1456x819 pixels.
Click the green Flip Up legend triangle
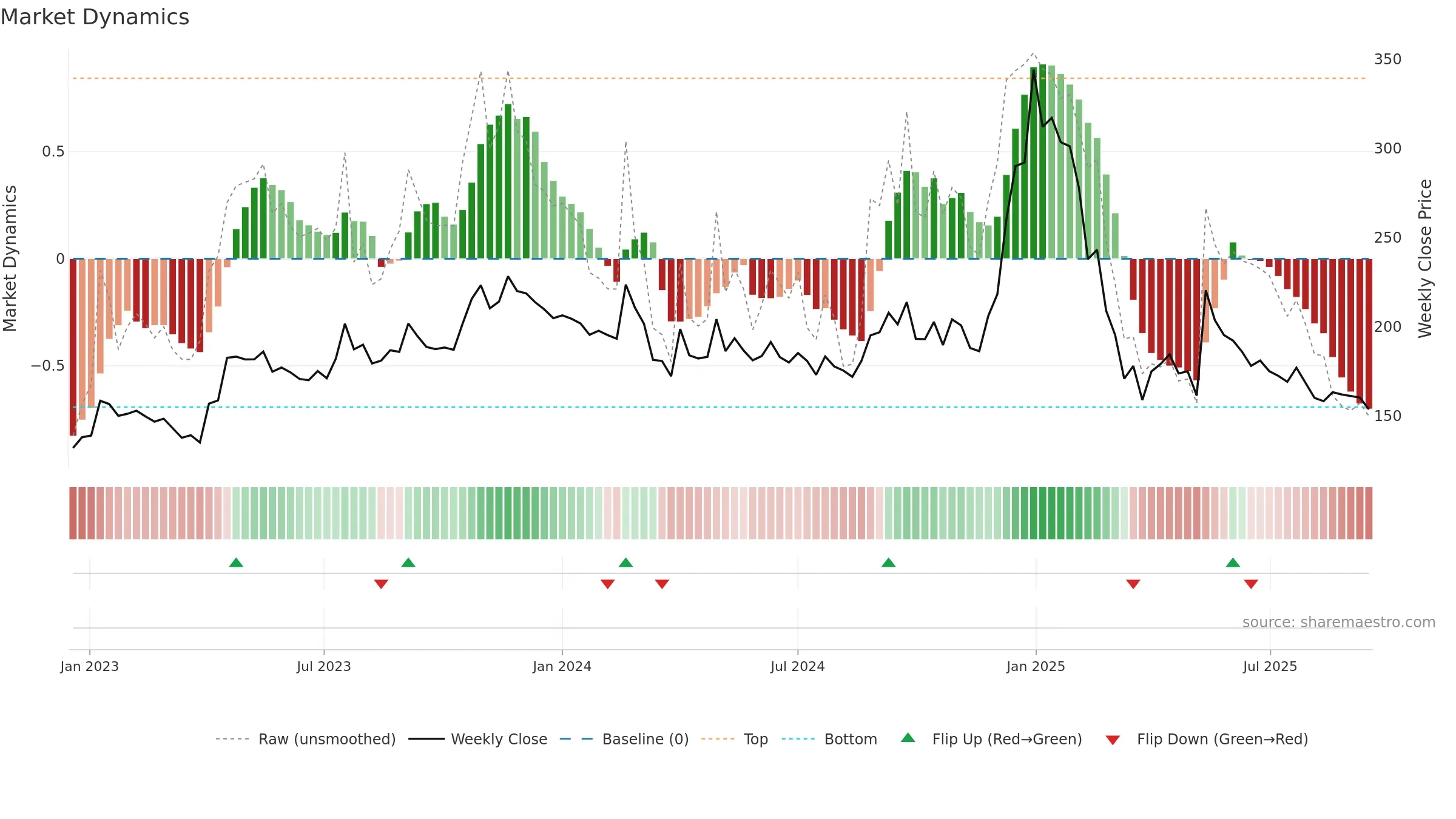point(908,738)
